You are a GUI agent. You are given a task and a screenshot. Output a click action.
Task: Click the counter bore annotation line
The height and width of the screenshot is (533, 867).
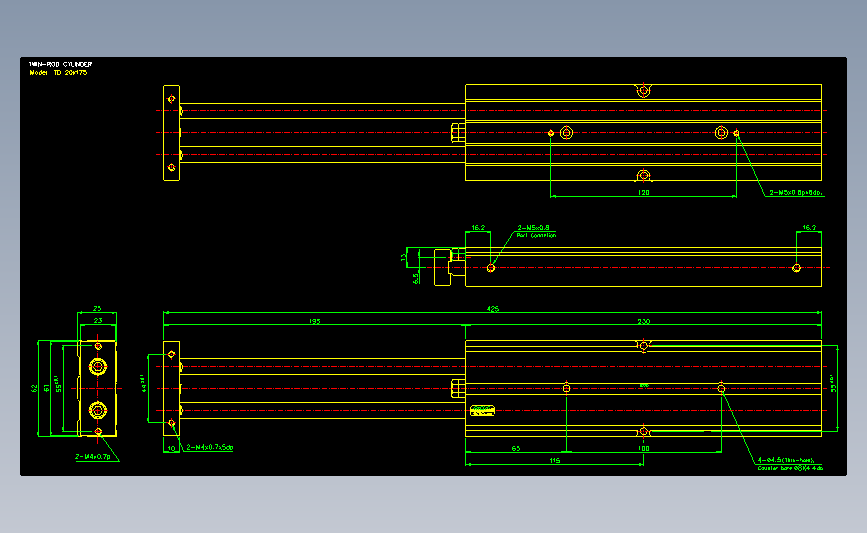[x=790, y=468]
